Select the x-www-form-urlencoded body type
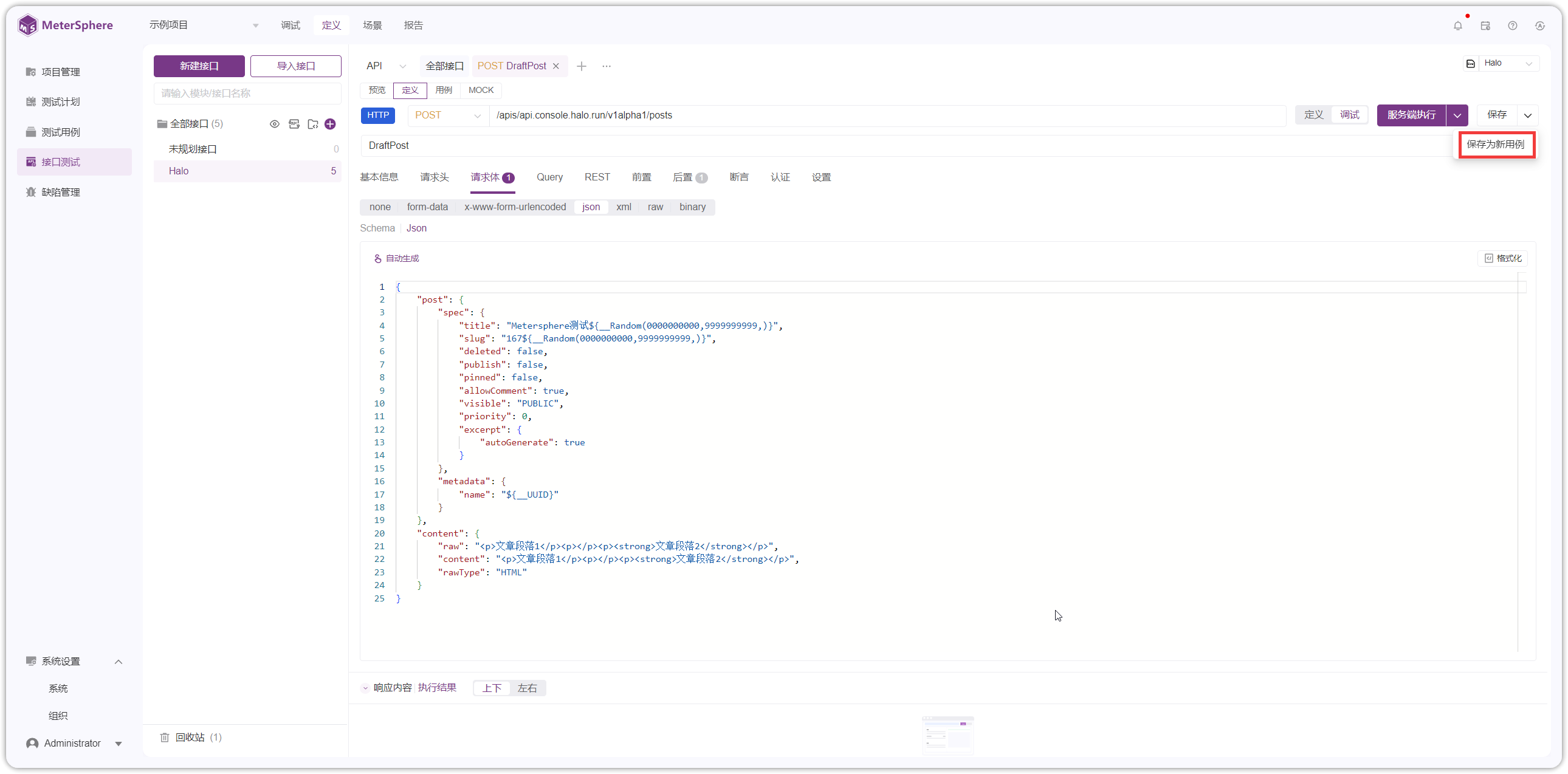This screenshot has width=1568, height=774. tap(515, 207)
